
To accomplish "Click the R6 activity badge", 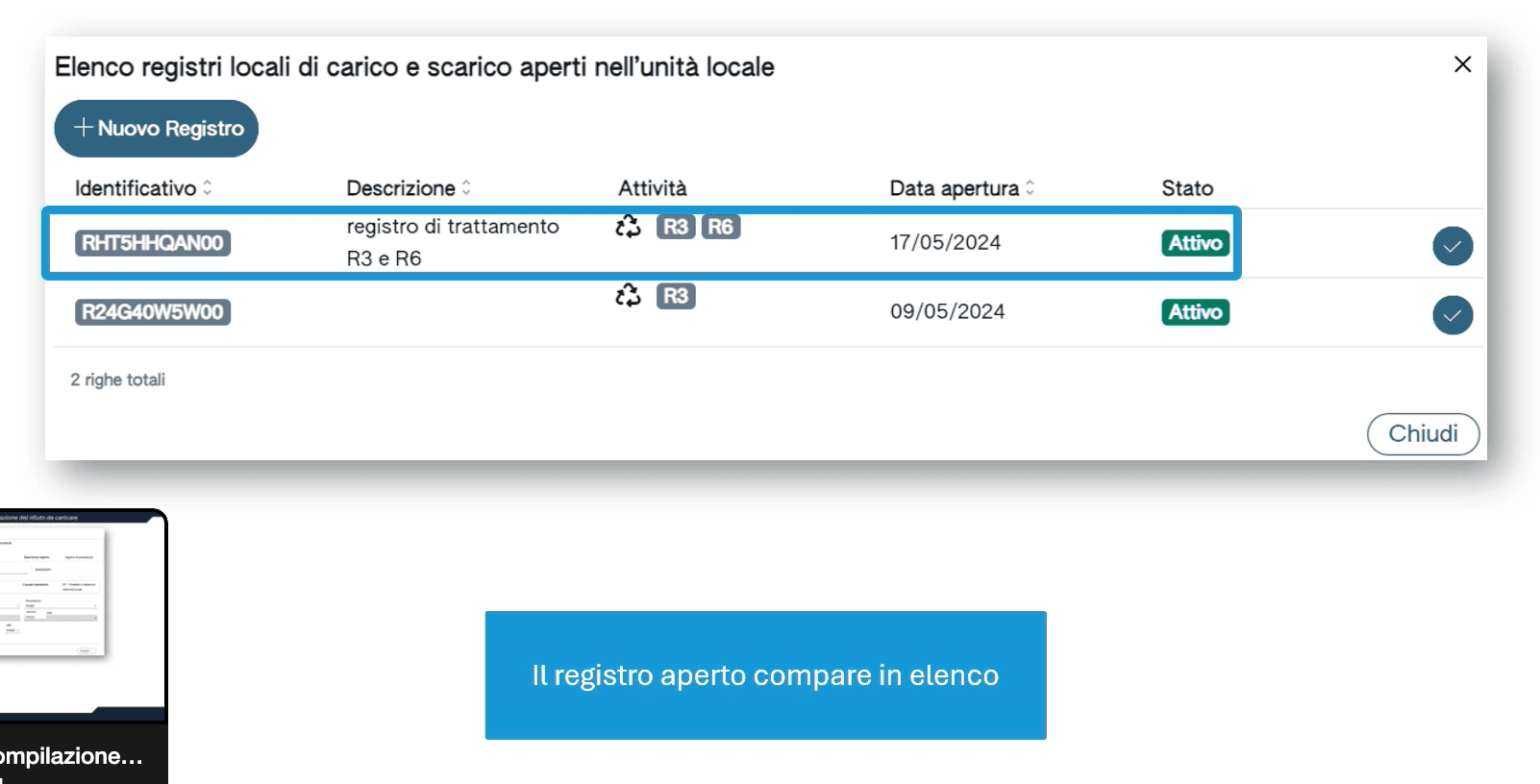I will click(x=720, y=227).
